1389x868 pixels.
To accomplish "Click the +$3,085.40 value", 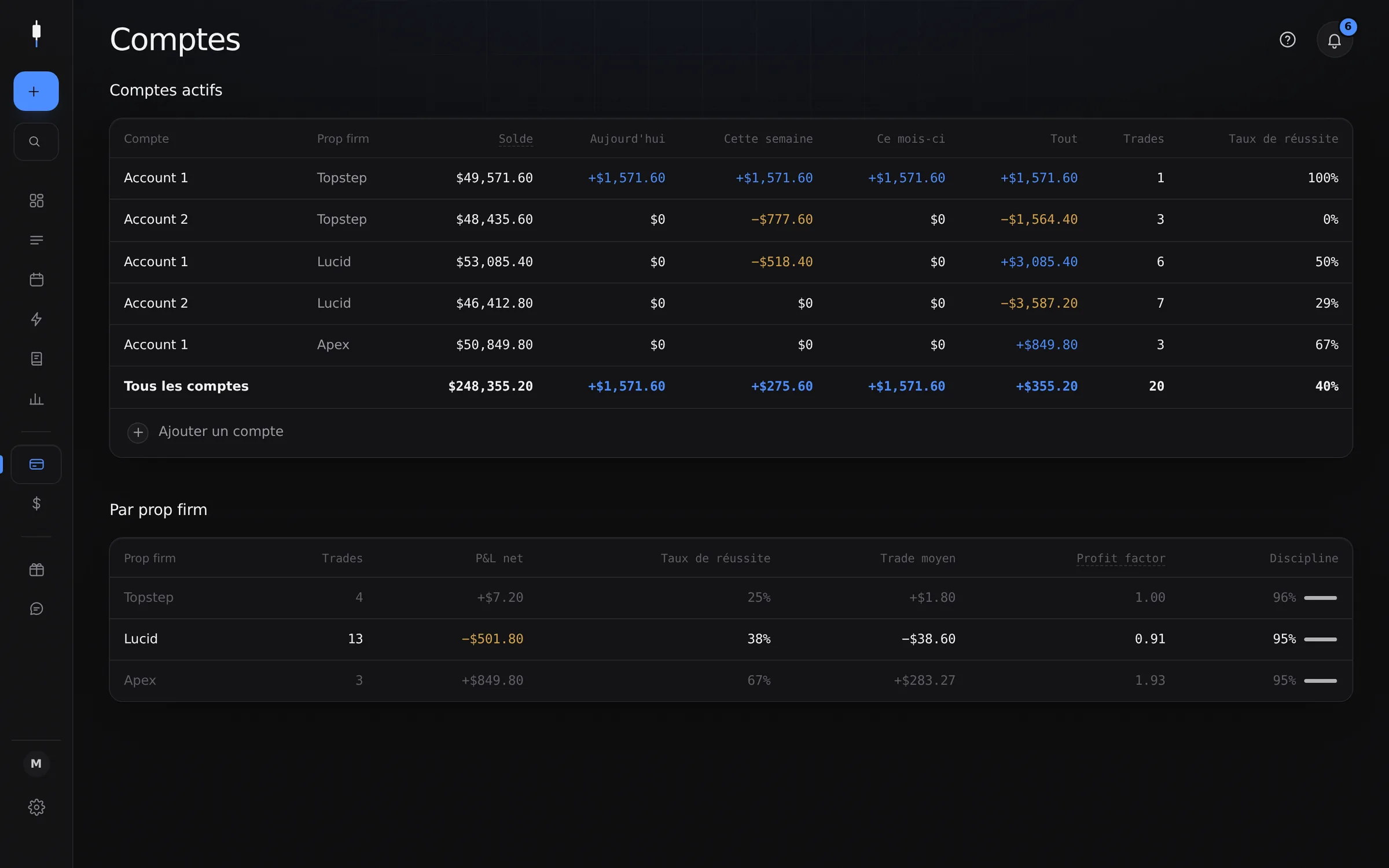I will 1039,262.
